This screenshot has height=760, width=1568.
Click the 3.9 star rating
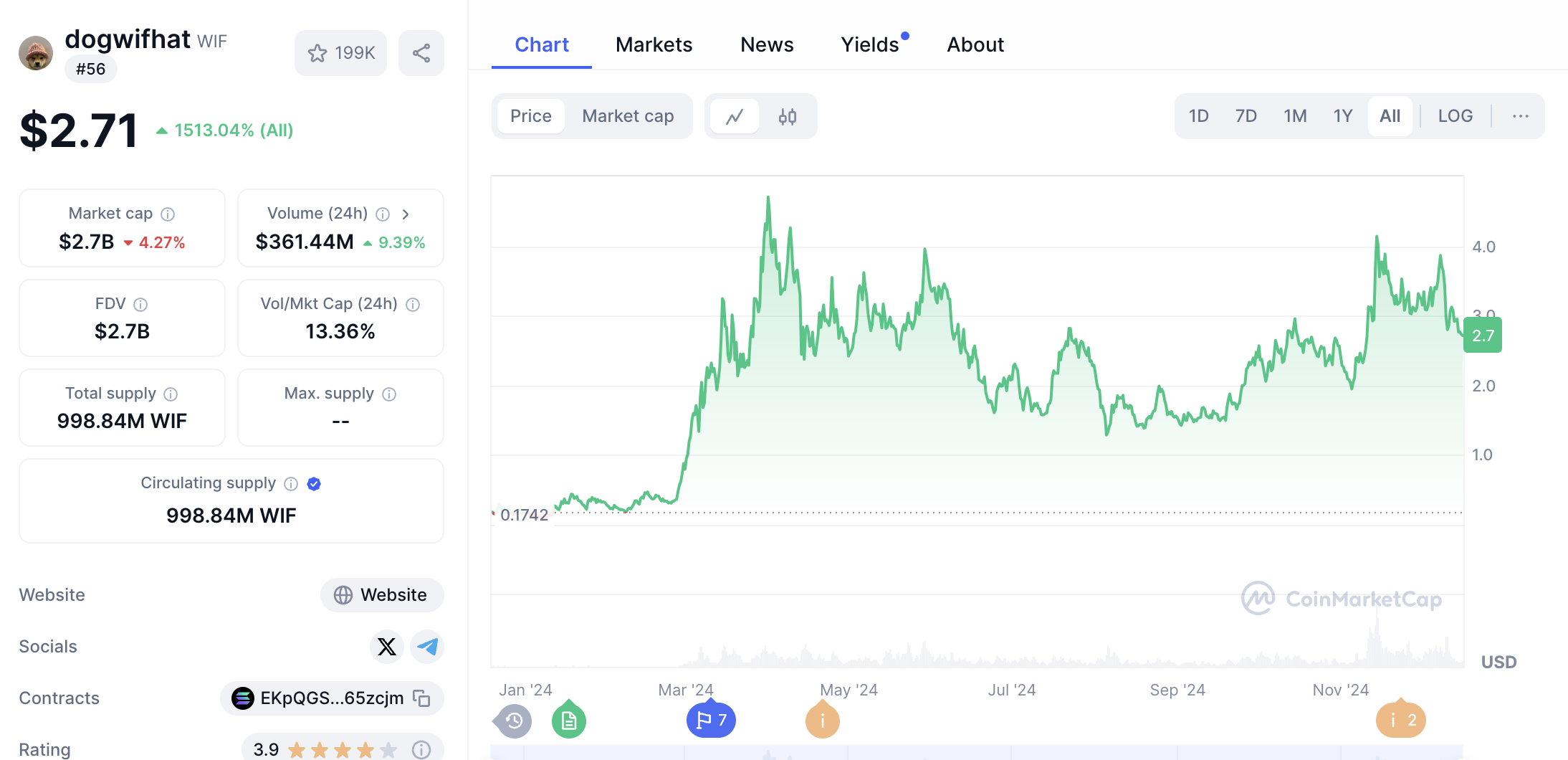point(325,750)
